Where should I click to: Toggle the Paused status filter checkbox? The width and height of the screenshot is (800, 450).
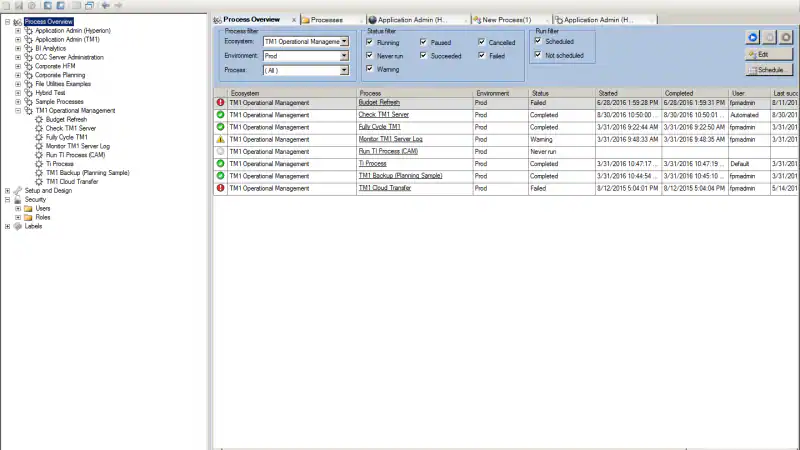click(x=423, y=42)
